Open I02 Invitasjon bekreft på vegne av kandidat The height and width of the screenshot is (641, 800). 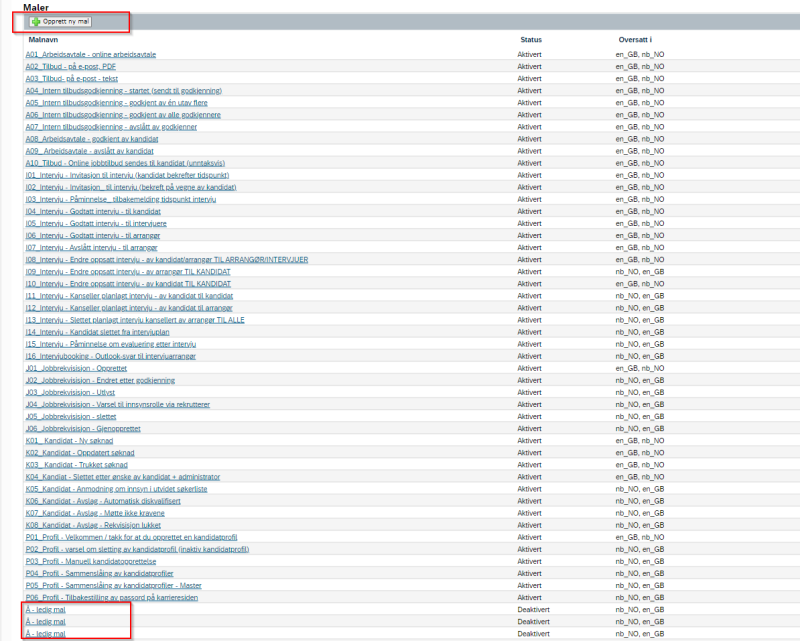coord(131,187)
